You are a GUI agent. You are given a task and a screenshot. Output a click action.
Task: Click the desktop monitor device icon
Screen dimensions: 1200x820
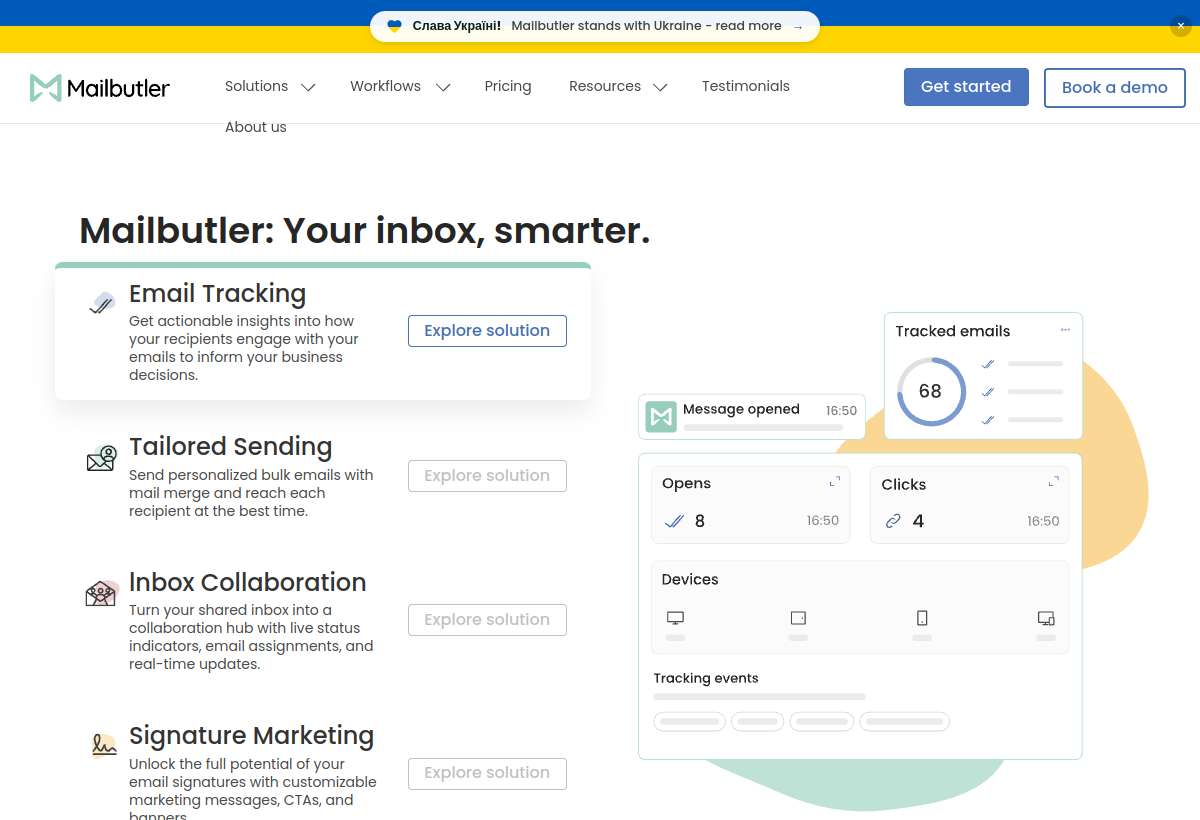tap(675, 618)
